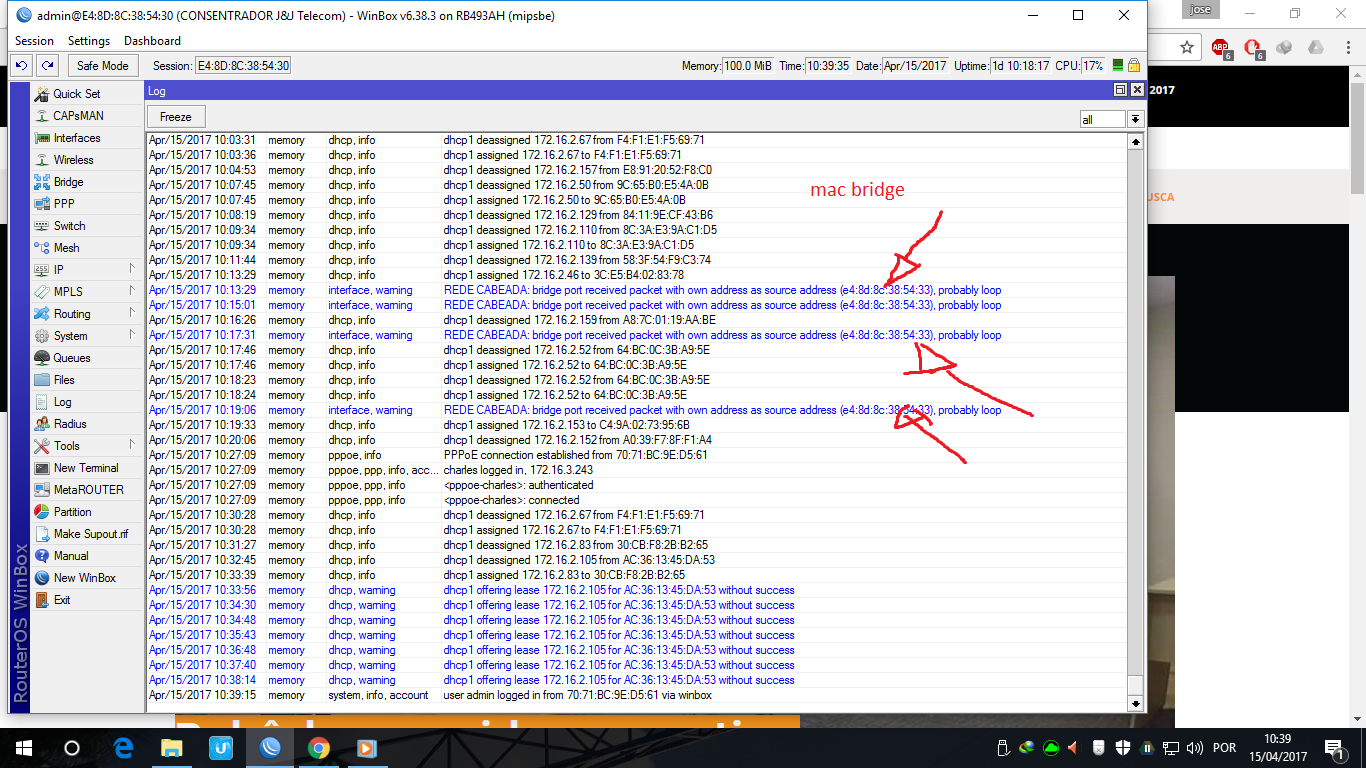Open the Chrome three-dot menu
The height and width of the screenshot is (768, 1366).
point(1347,48)
